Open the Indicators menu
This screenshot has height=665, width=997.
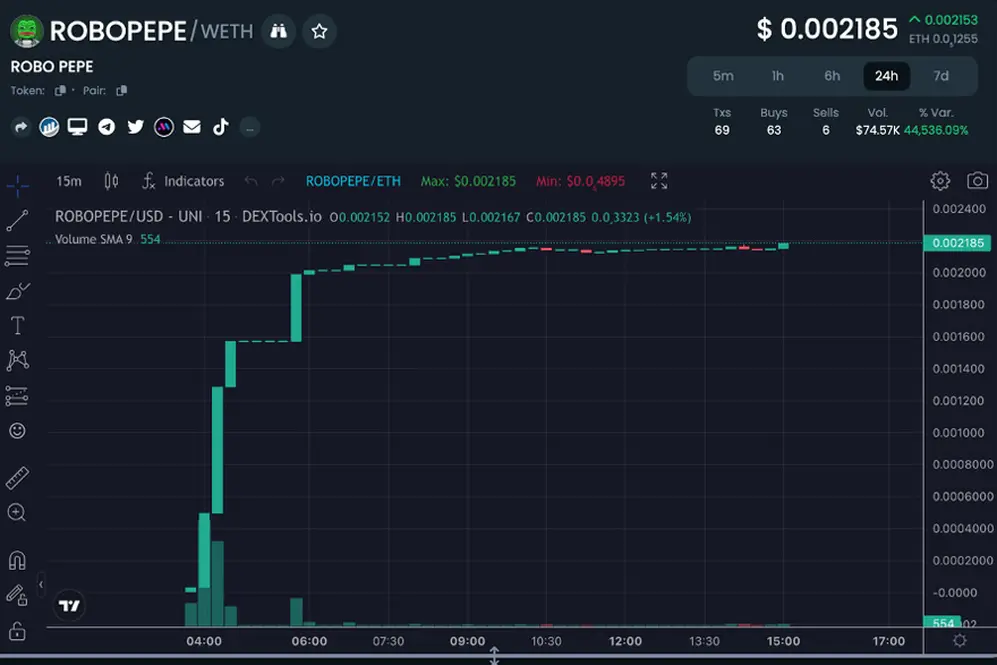(183, 181)
